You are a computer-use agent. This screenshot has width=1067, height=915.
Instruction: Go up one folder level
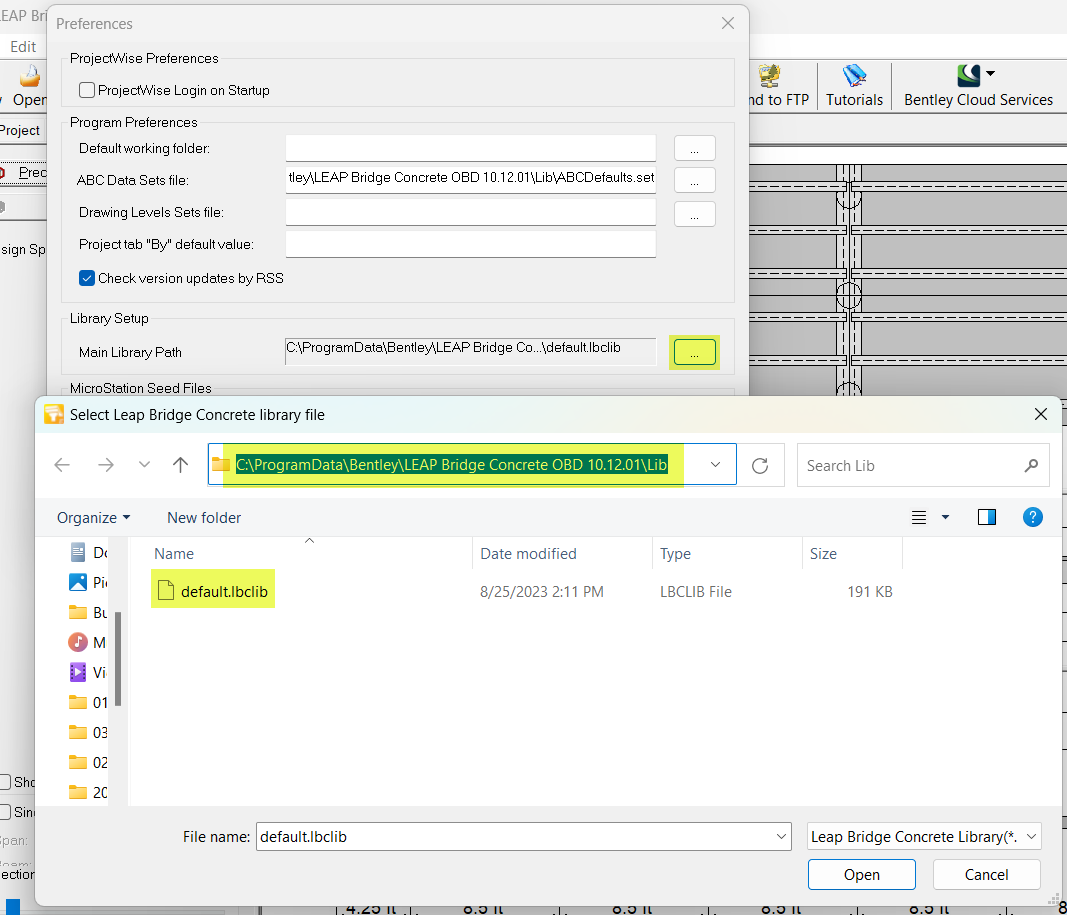180,465
